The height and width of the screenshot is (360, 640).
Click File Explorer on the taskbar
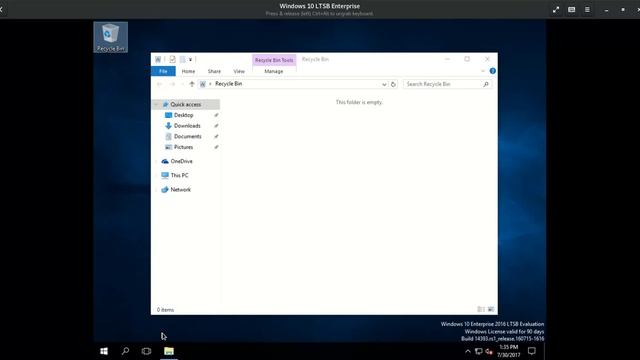(x=169, y=351)
